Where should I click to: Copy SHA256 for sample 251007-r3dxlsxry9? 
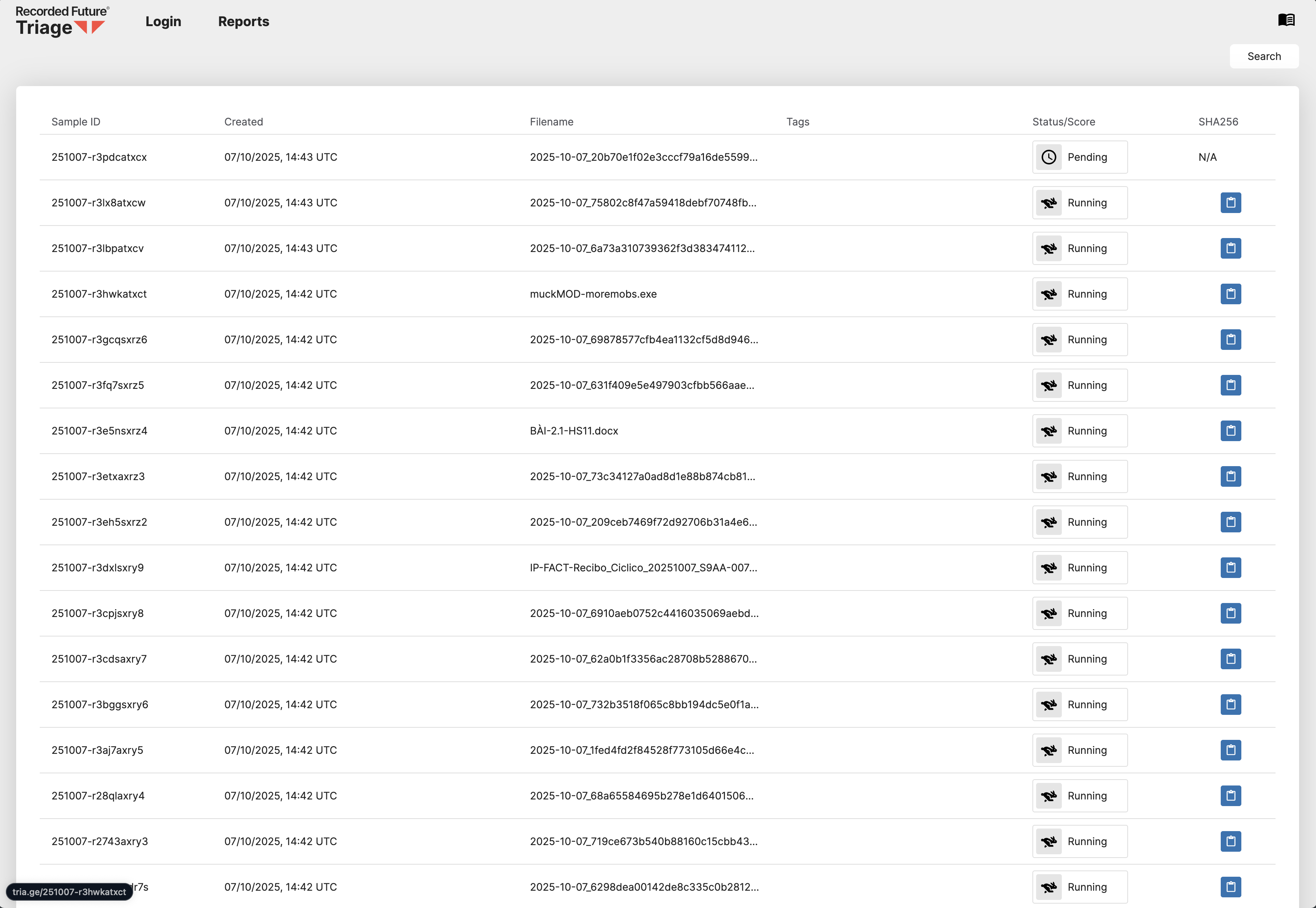(1230, 568)
